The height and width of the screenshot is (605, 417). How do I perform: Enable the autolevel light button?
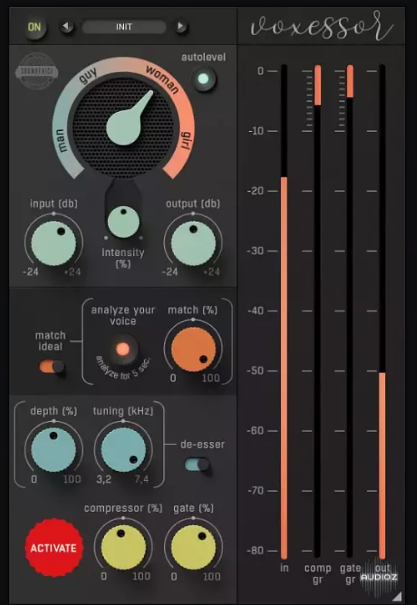click(x=204, y=79)
